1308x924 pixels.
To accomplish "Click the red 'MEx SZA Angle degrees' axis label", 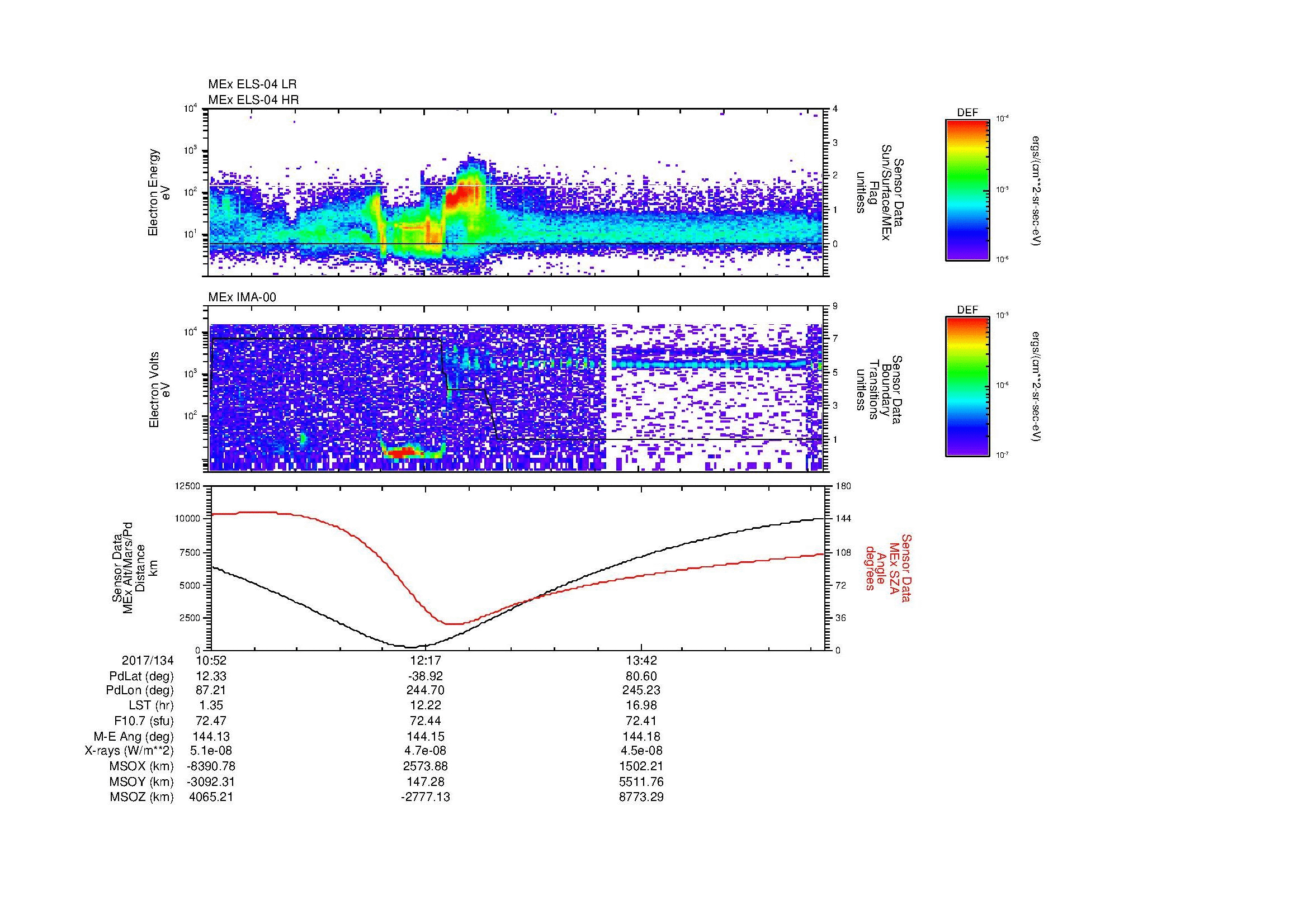I will click(x=887, y=568).
